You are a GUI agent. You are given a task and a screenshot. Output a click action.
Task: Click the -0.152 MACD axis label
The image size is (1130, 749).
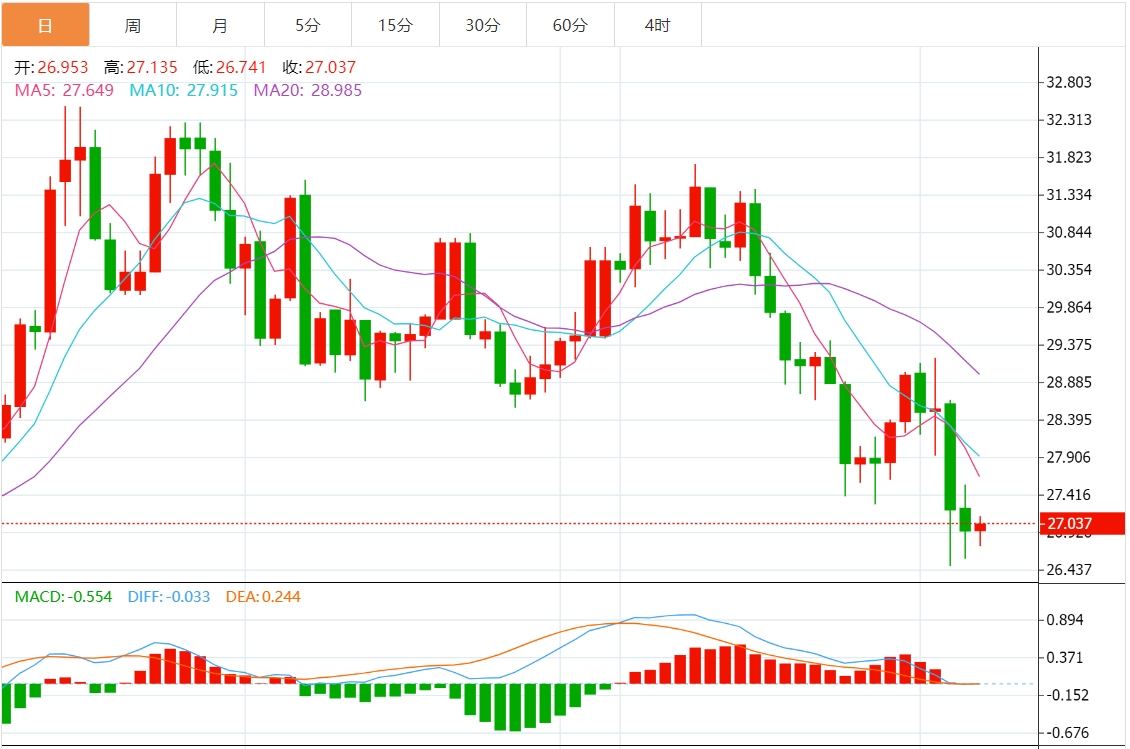coord(1067,695)
